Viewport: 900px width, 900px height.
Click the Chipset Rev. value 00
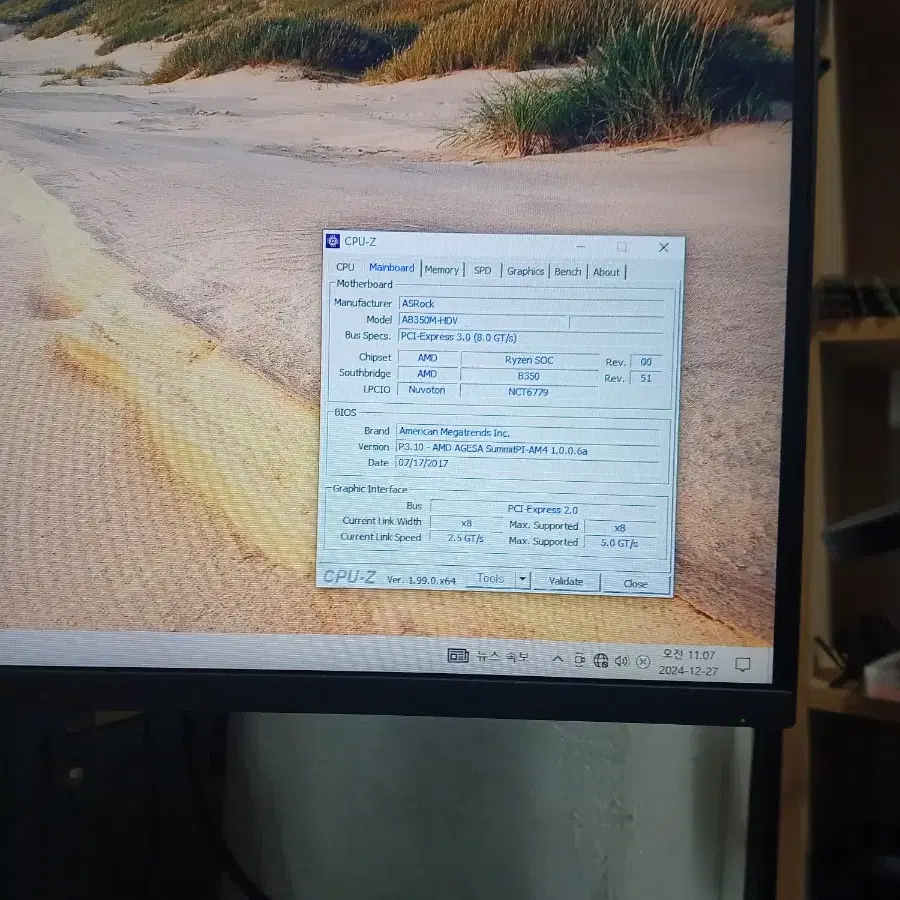[646, 362]
